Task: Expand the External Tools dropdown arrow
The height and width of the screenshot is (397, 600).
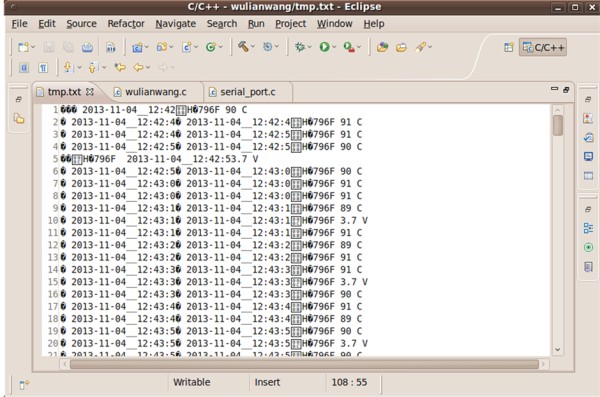Action: pos(359,47)
